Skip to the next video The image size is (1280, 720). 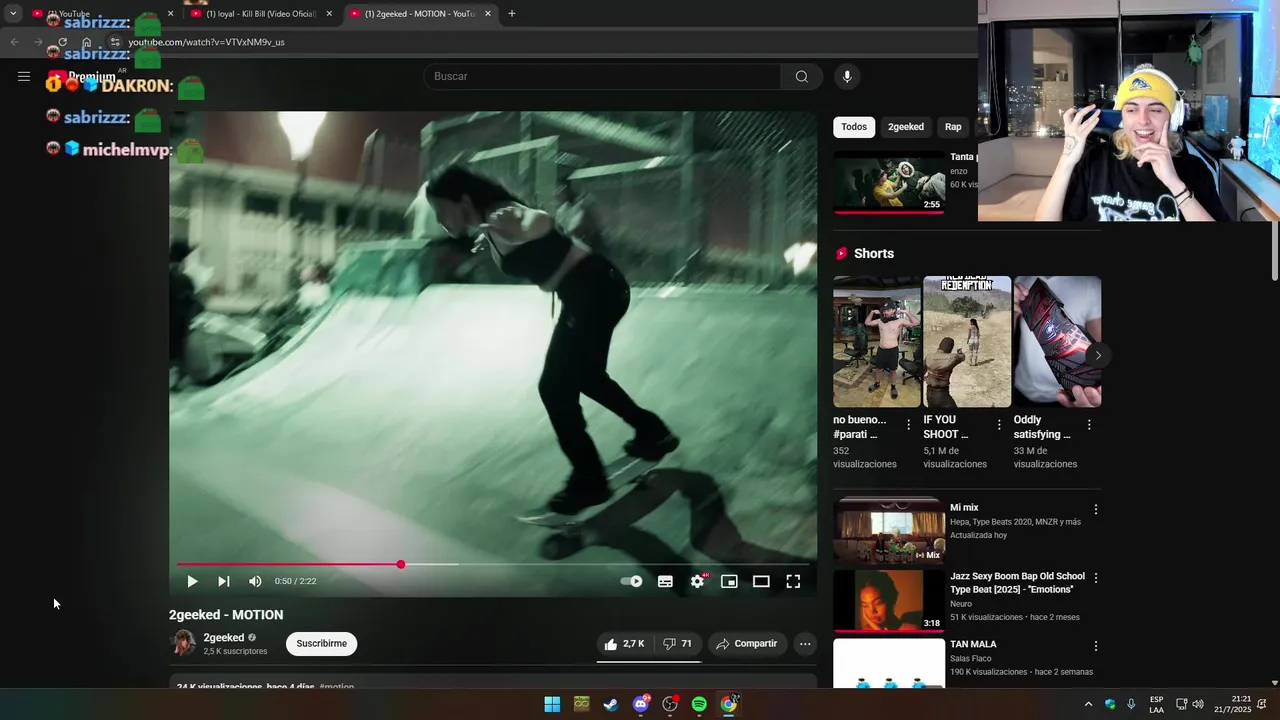point(224,581)
